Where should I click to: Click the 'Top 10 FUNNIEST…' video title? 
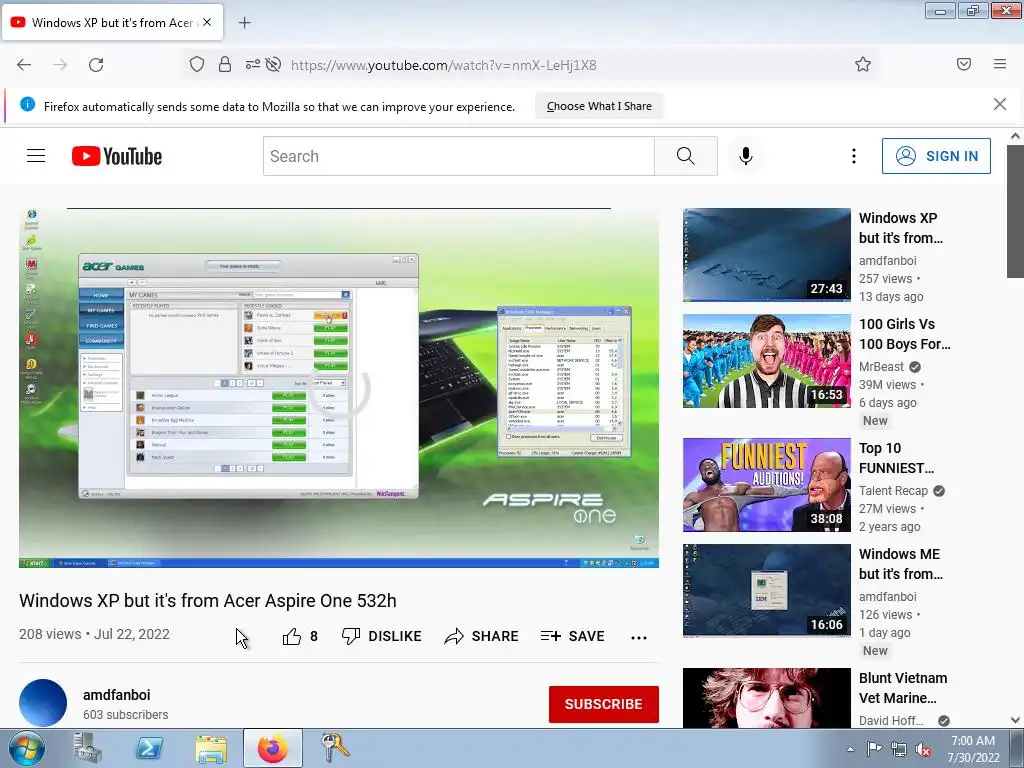coord(896,458)
